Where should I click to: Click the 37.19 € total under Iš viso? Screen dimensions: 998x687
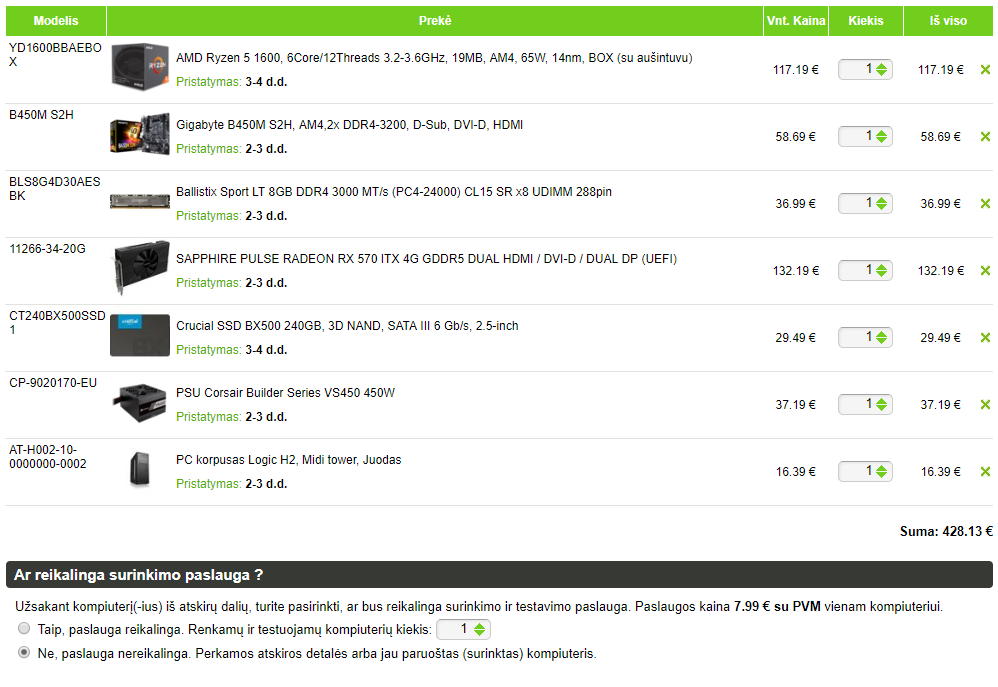pyautogui.click(x=941, y=405)
